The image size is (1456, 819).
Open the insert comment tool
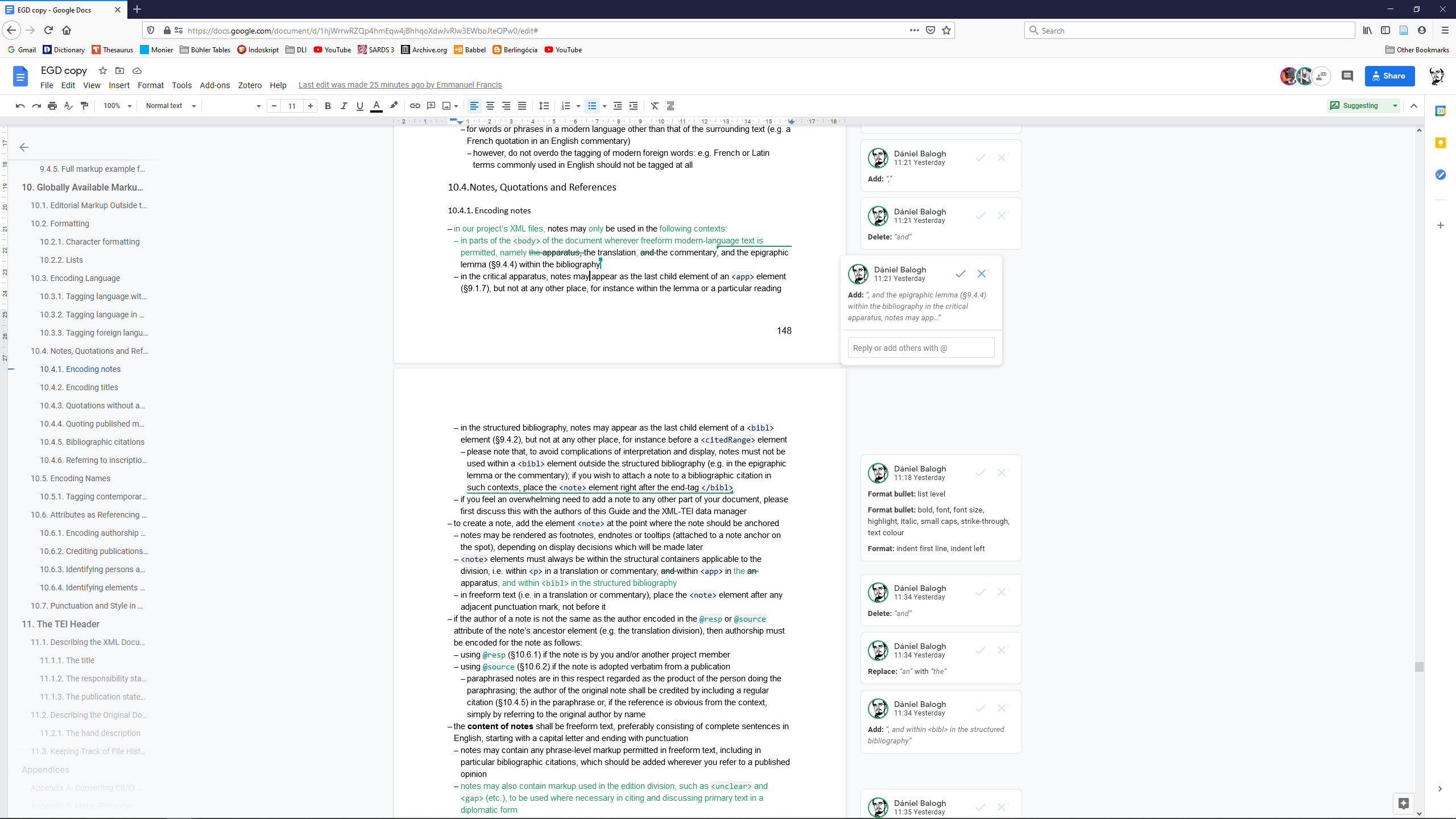coord(431,106)
